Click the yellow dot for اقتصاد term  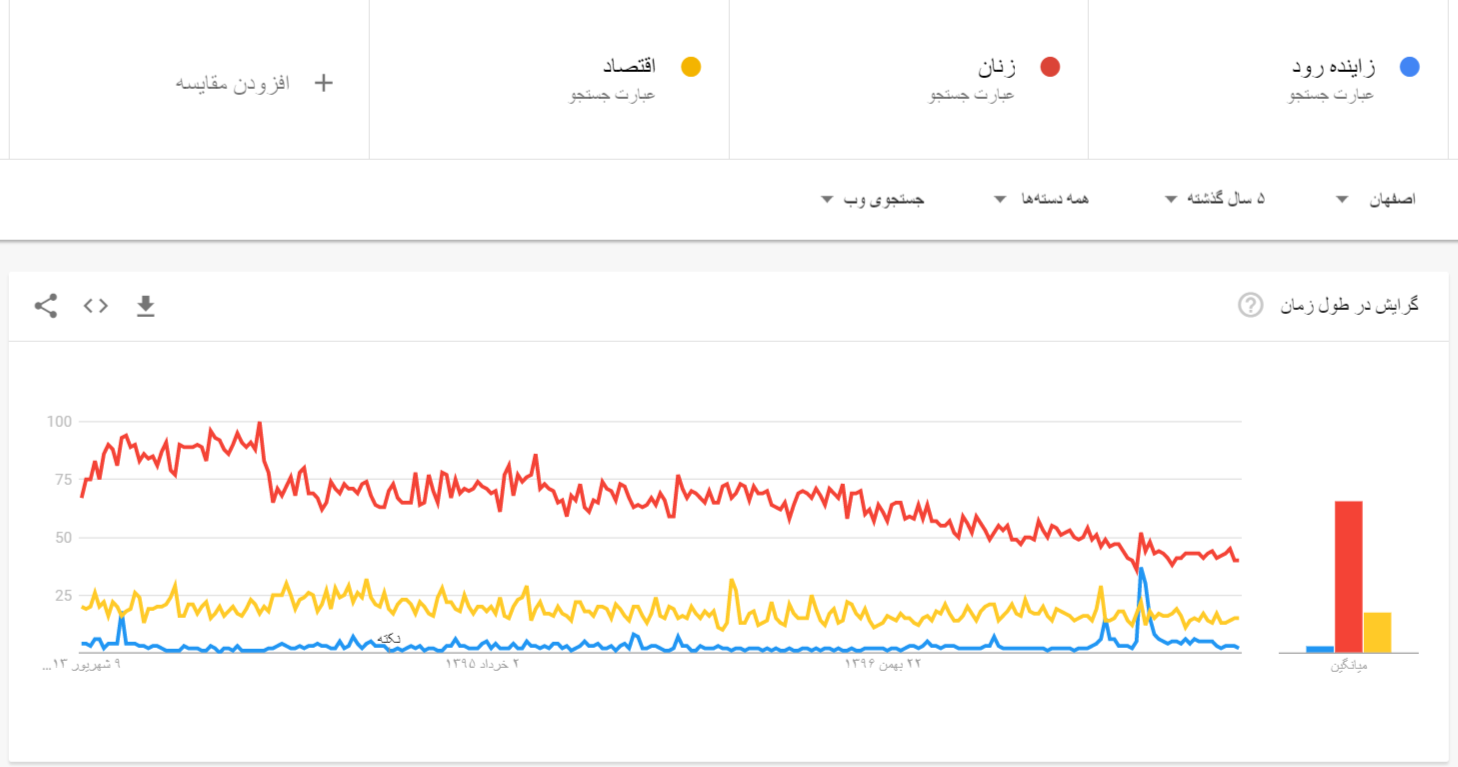tap(690, 67)
